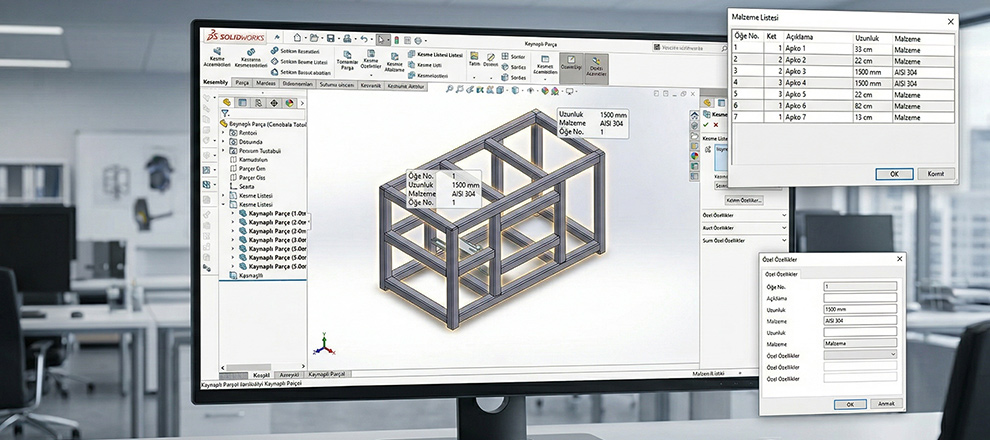Image resolution: width=990 pixels, height=440 pixels.
Task: Click the Tatim ribbon icon
Action: (474, 59)
